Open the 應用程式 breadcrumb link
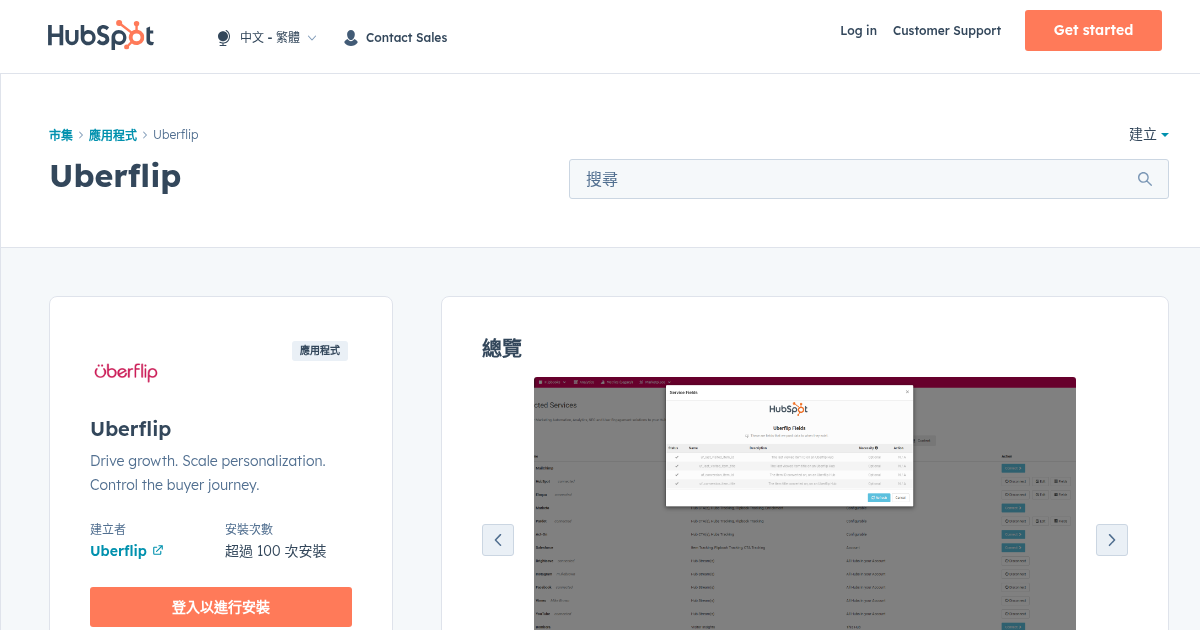The height and width of the screenshot is (630, 1200). (112, 134)
